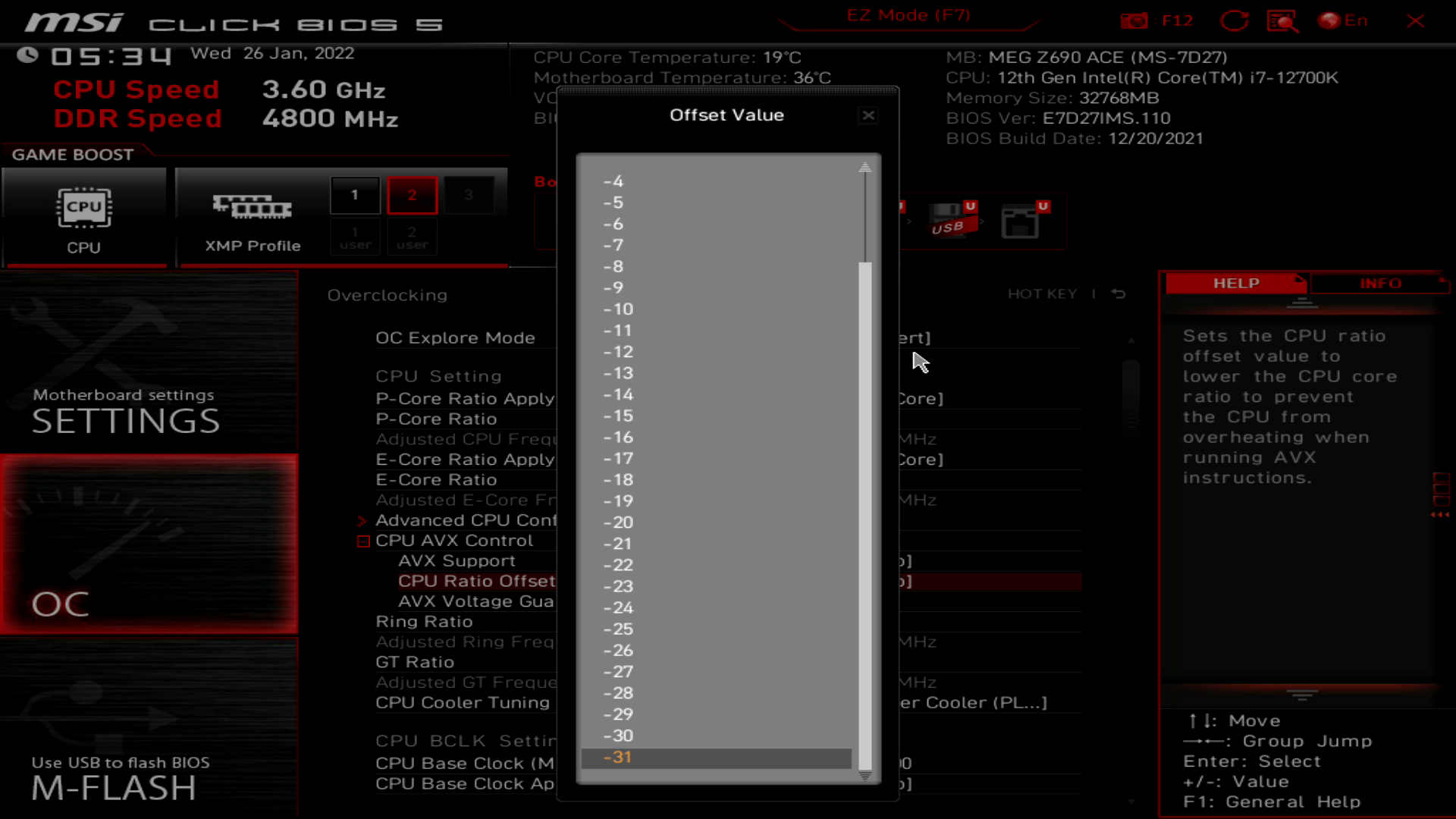This screenshot has height=819, width=1456.
Task: Switch to EZ Mode (F7)
Action: point(908,15)
